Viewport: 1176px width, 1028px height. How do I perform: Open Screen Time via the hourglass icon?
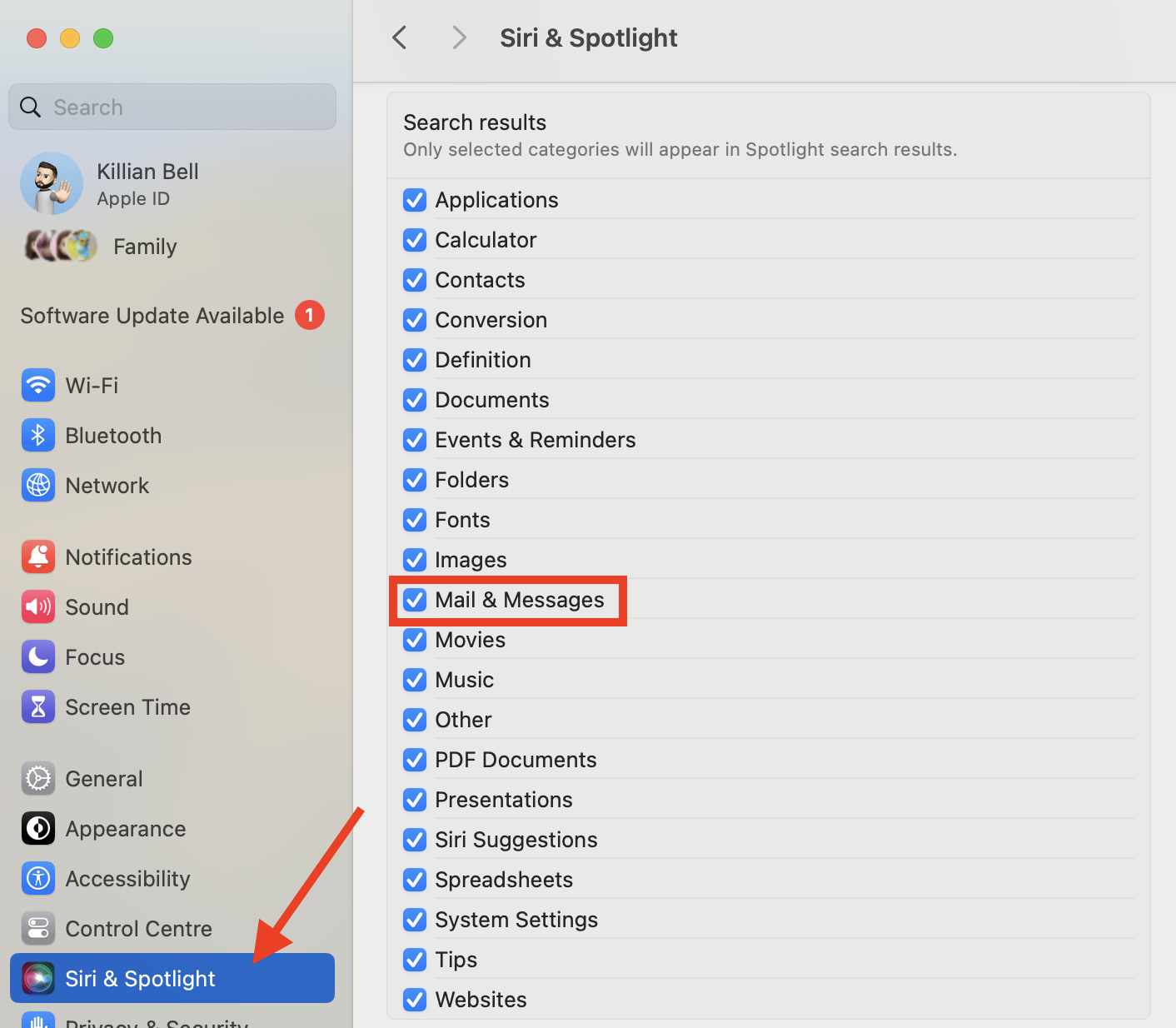click(x=38, y=706)
